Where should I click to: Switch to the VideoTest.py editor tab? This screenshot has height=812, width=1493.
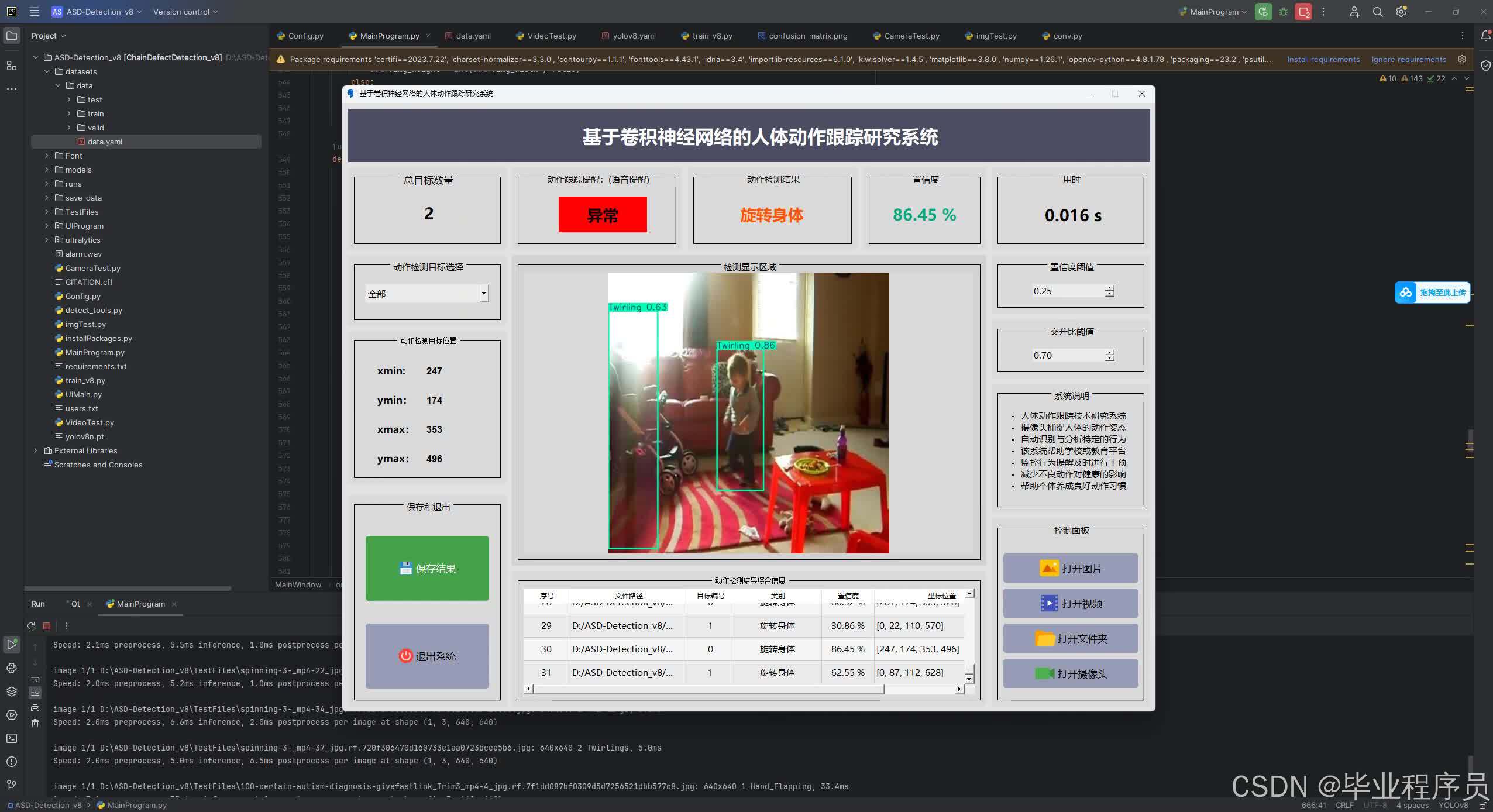click(x=551, y=36)
